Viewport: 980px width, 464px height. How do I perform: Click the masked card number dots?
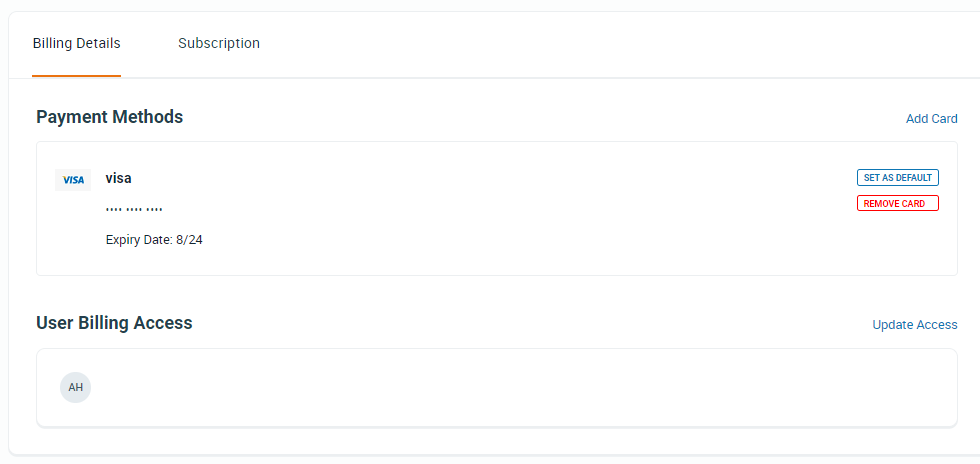tap(134, 209)
